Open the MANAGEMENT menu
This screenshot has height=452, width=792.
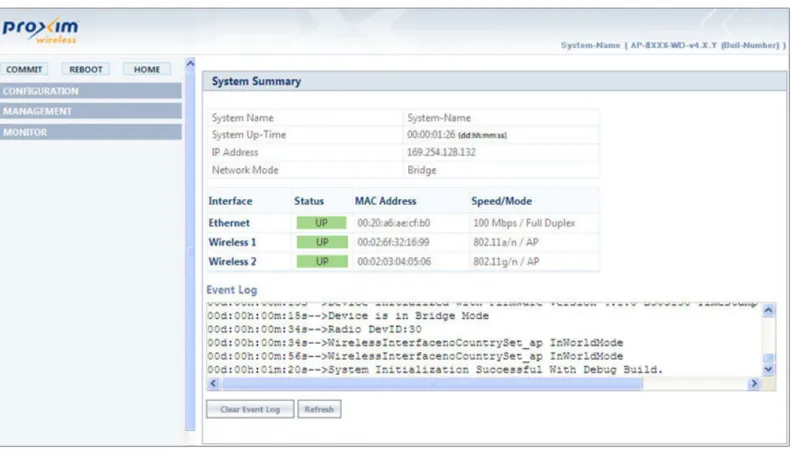click(x=91, y=111)
